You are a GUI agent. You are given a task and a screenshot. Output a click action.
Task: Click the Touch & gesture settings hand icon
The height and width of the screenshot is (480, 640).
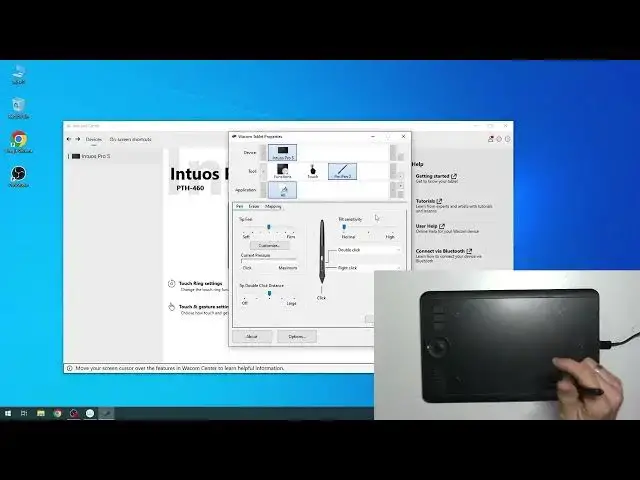pyautogui.click(x=172, y=307)
